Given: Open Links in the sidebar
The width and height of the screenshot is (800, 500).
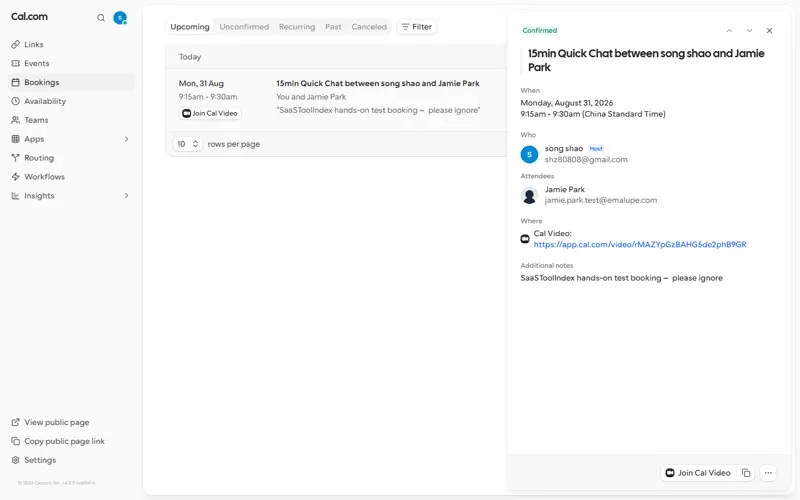Looking at the screenshot, I should (x=71, y=44).
